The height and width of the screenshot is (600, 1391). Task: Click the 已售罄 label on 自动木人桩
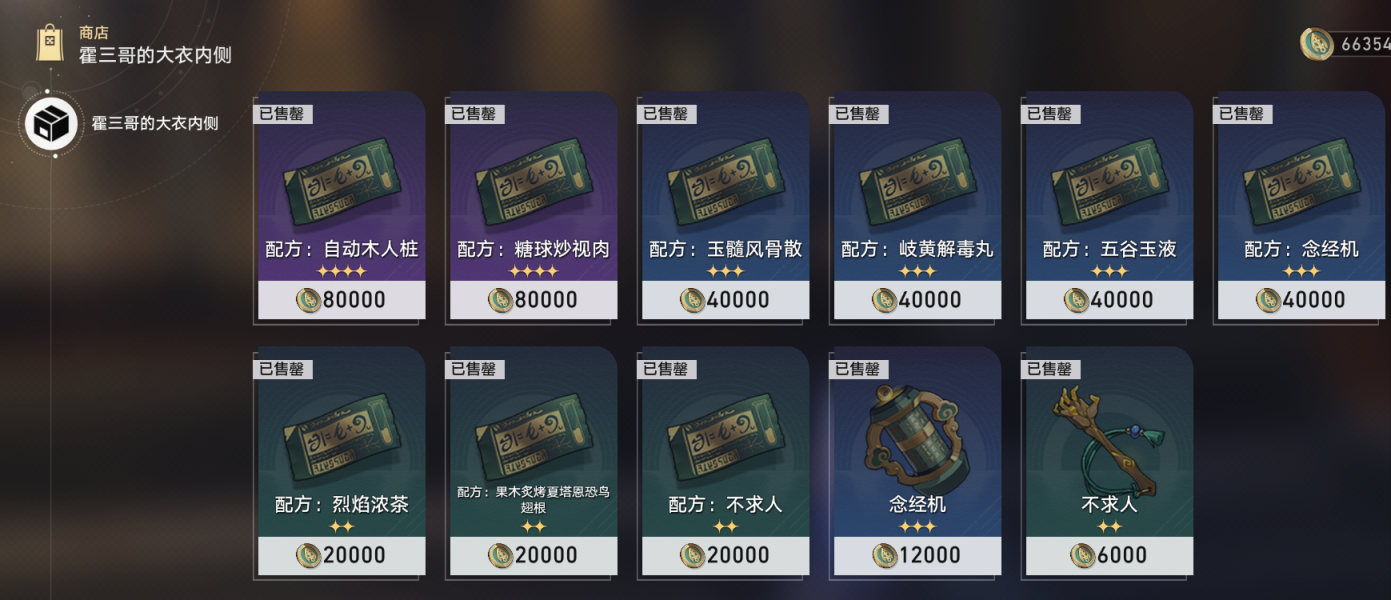282,114
